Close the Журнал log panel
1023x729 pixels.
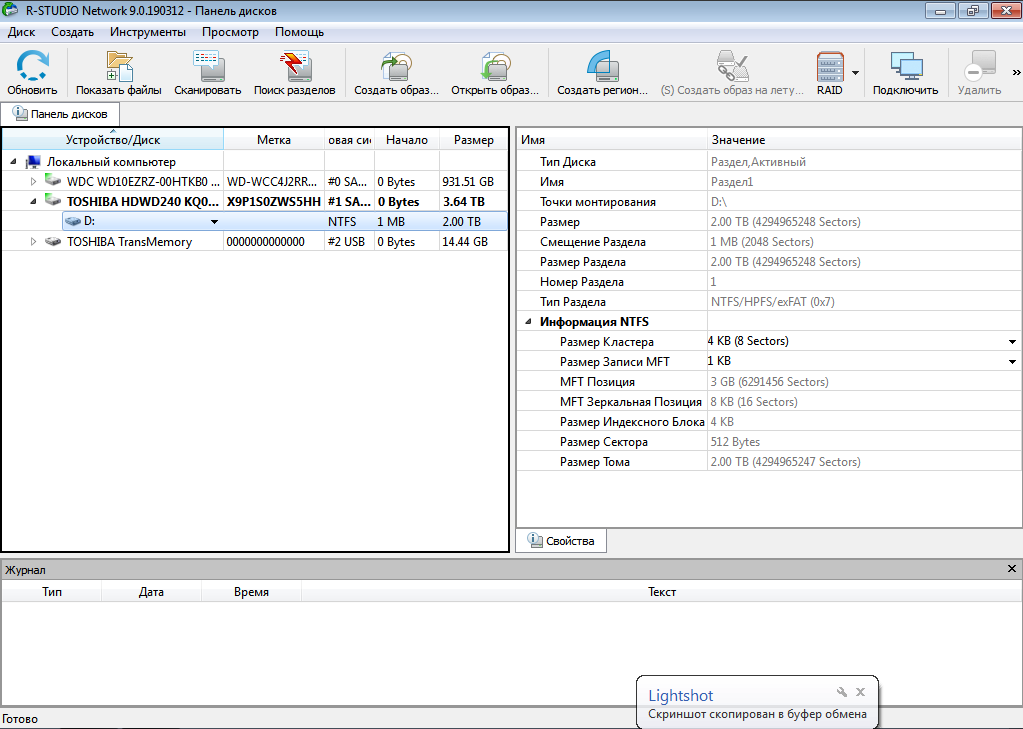click(1011, 569)
